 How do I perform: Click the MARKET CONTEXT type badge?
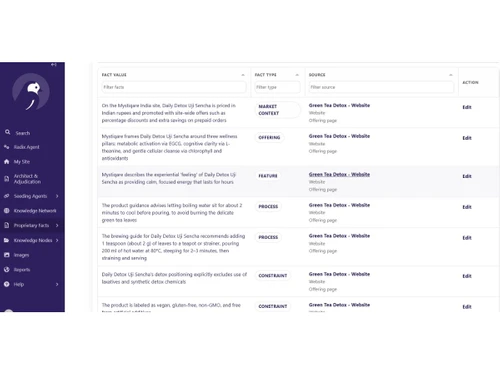pos(277,110)
